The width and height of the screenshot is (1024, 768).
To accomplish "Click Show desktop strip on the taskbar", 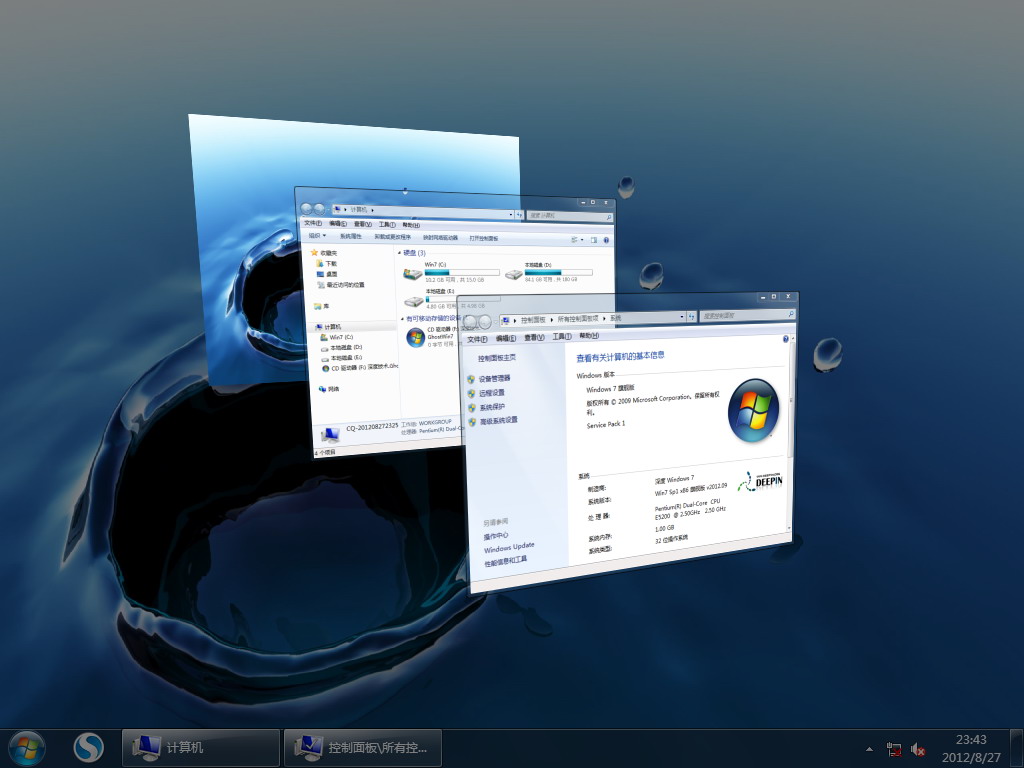I will point(1017,748).
